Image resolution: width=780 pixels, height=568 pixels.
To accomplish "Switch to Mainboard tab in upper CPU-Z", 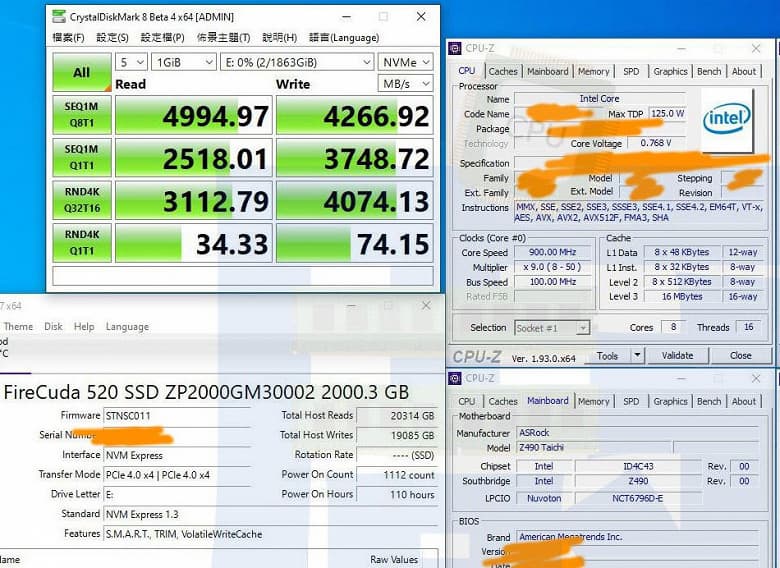I will click(547, 71).
